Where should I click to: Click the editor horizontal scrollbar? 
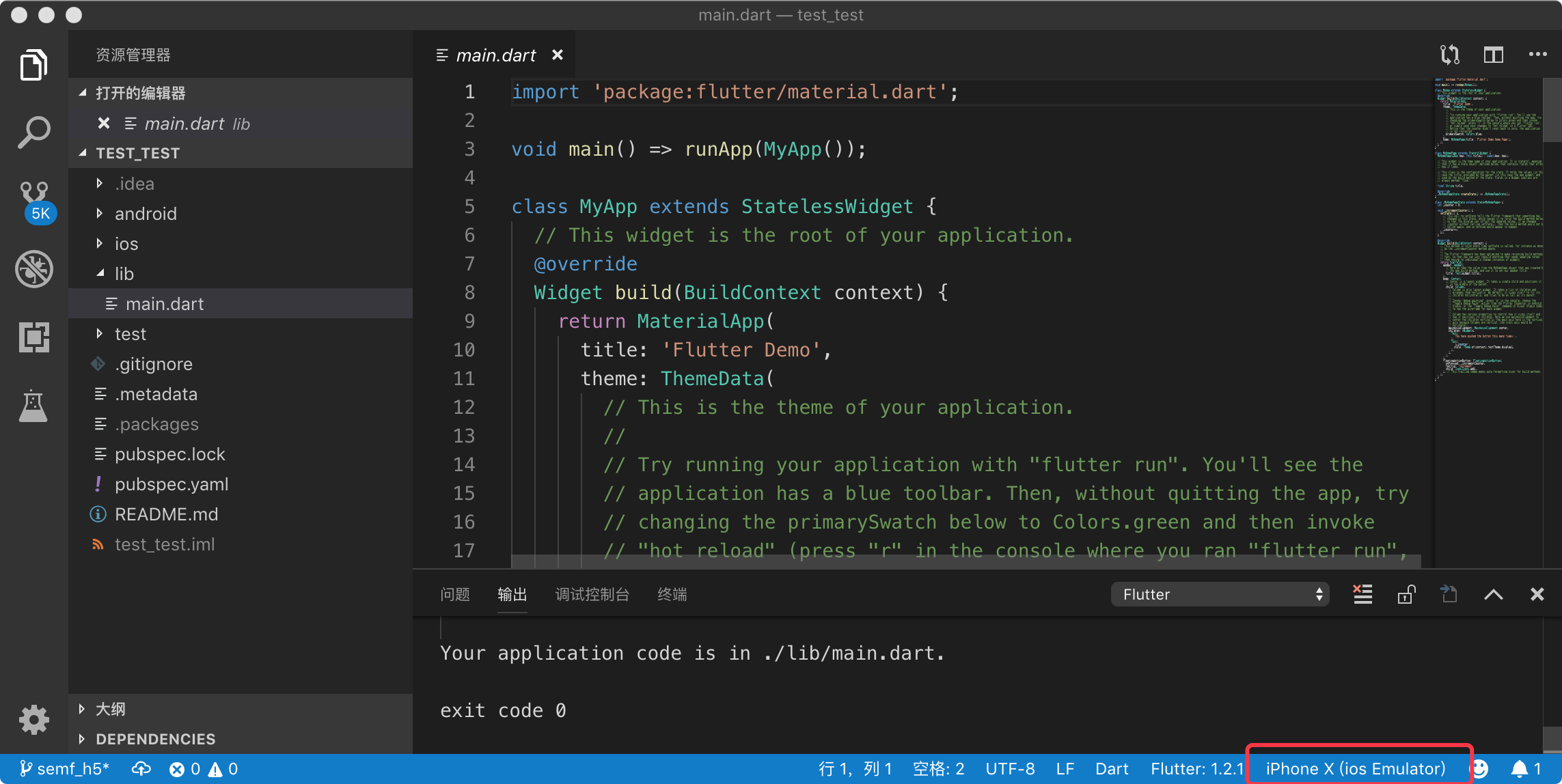pos(966,561)
